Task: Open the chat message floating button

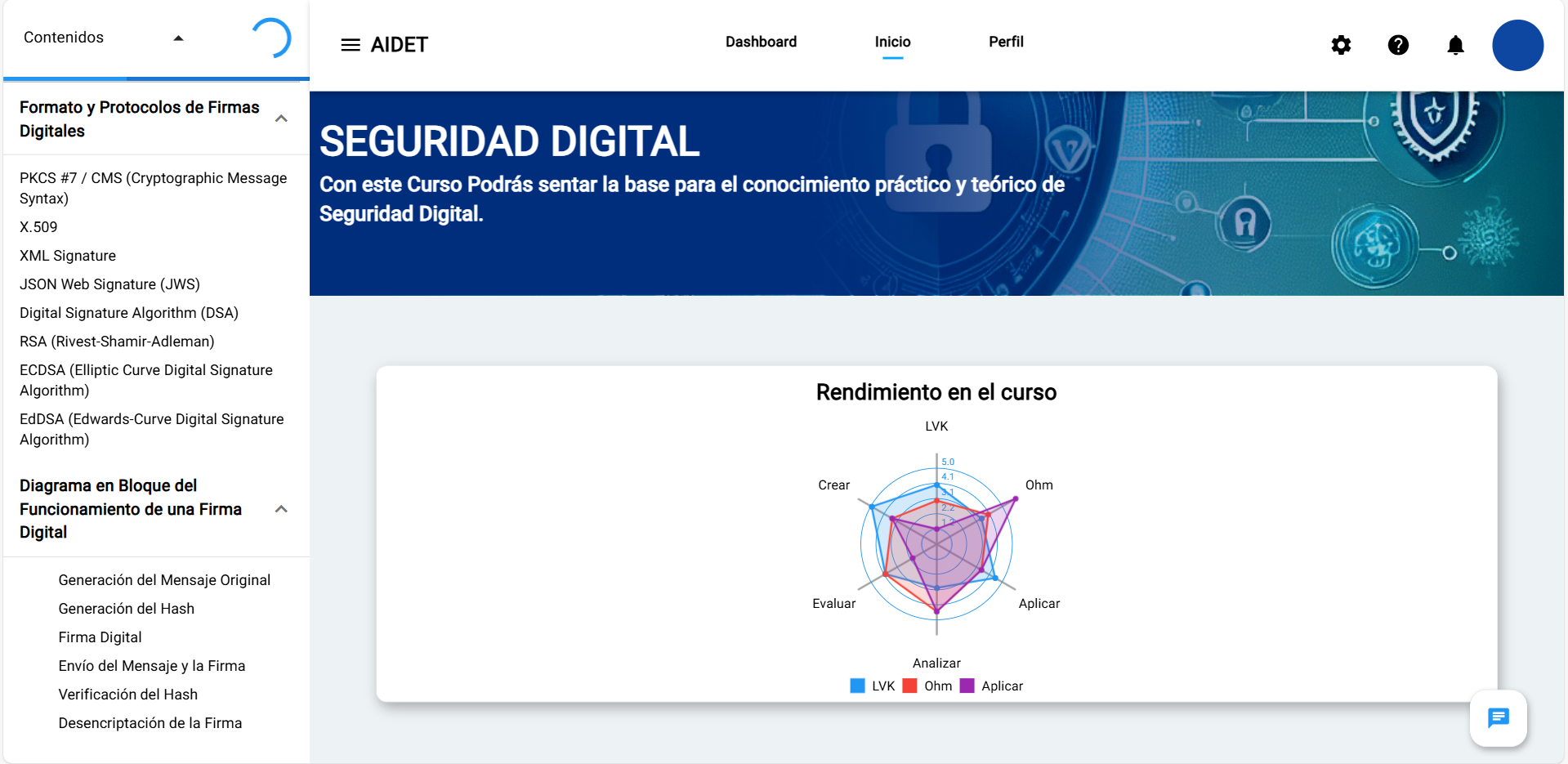Action: pyautogui.click(x=1498, y=718)
